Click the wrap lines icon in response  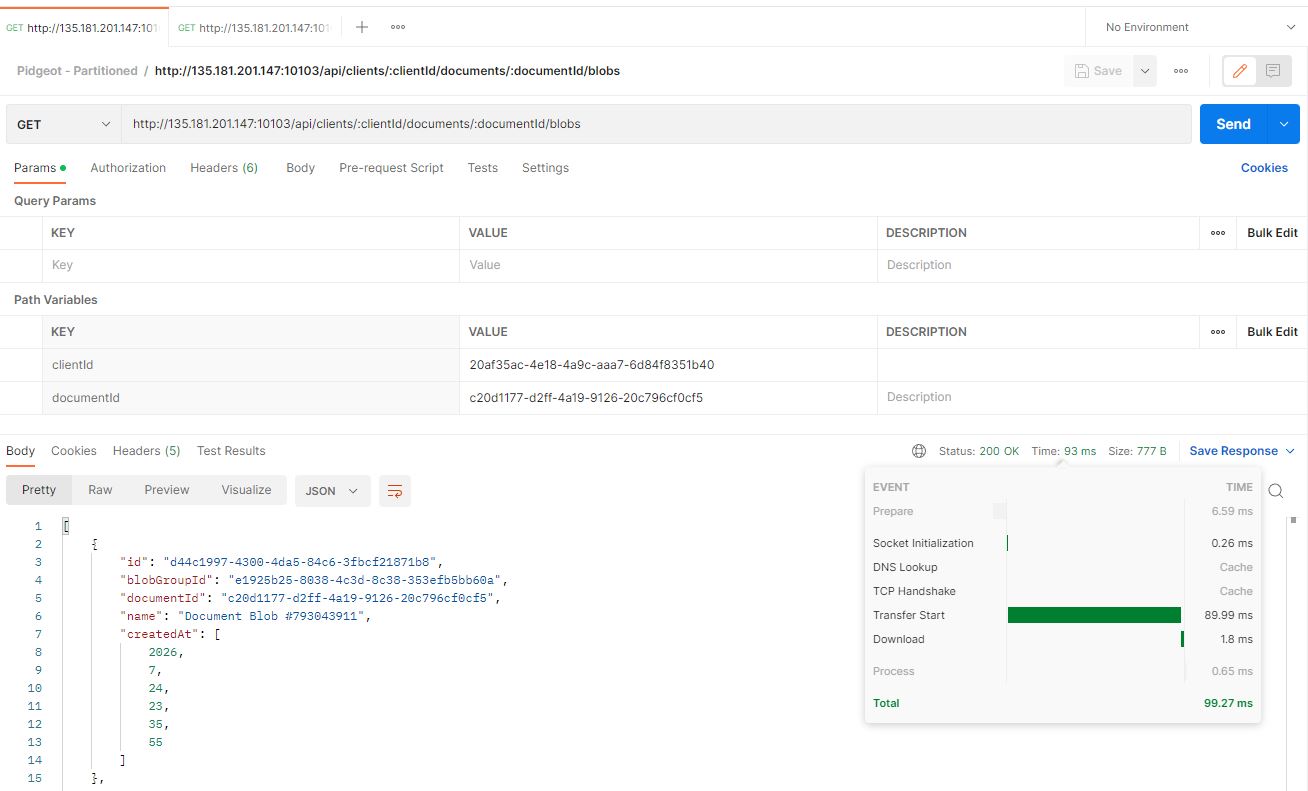(x=395, y=491)
